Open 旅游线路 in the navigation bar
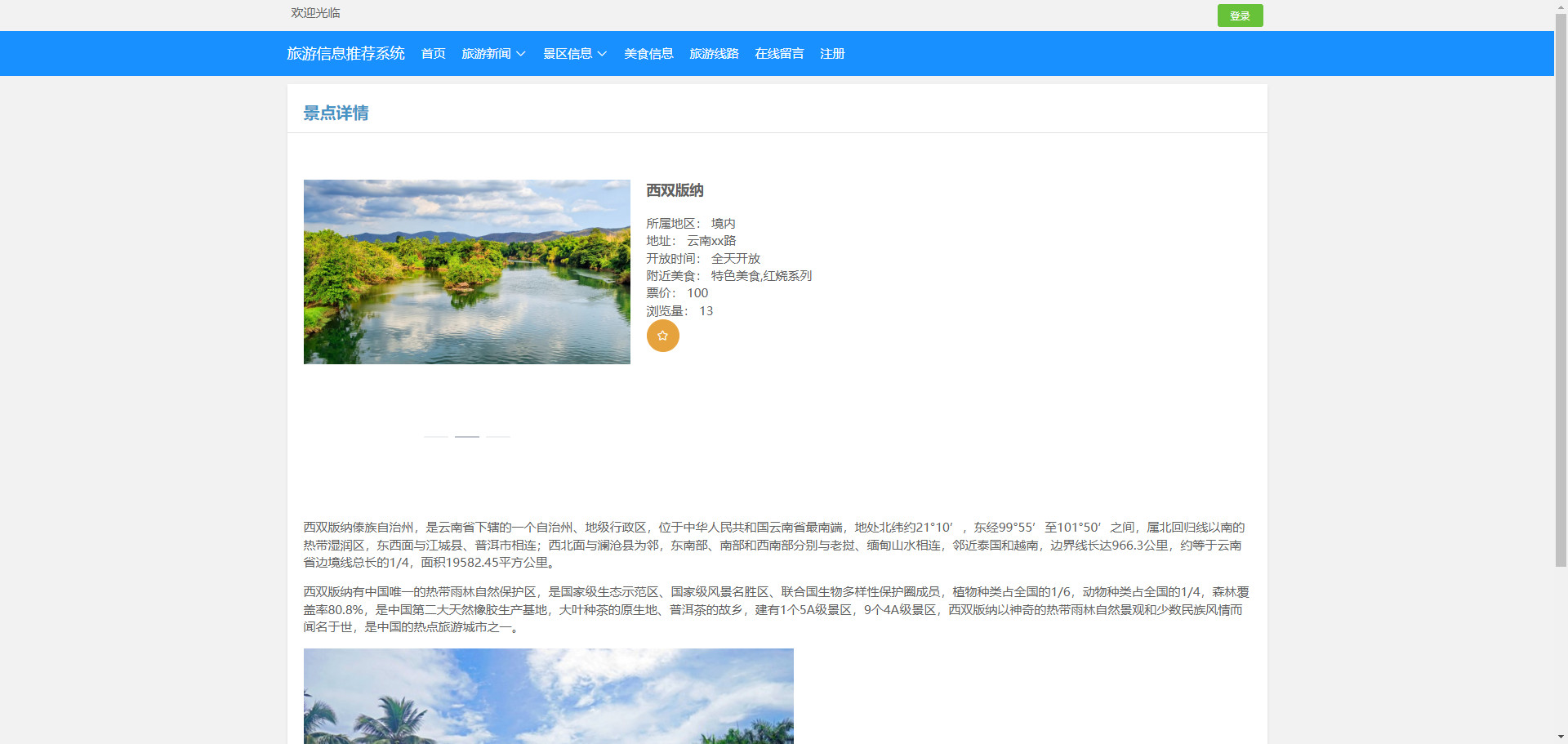 (714, 54)
